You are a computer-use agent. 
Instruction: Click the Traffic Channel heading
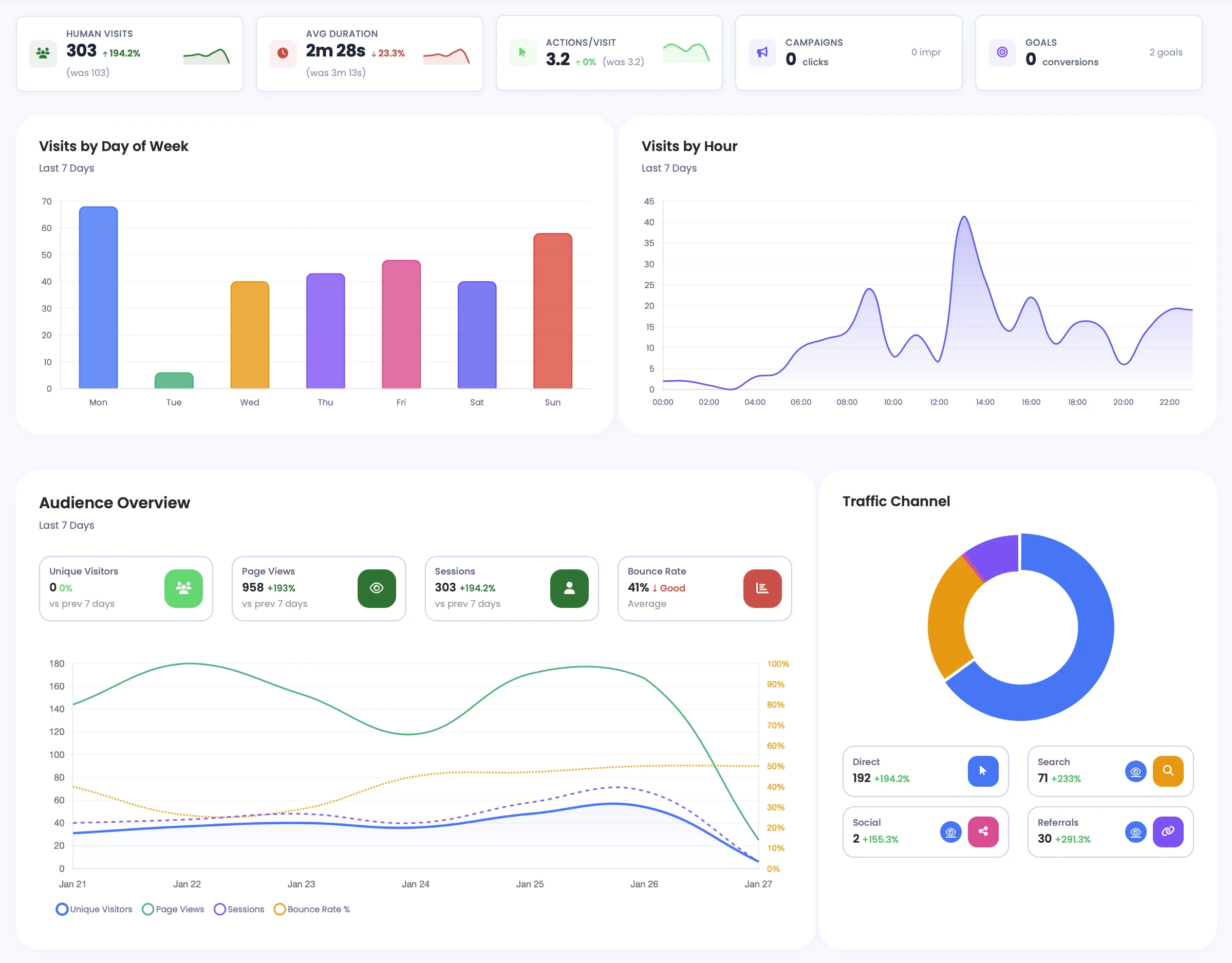(896, 501)
